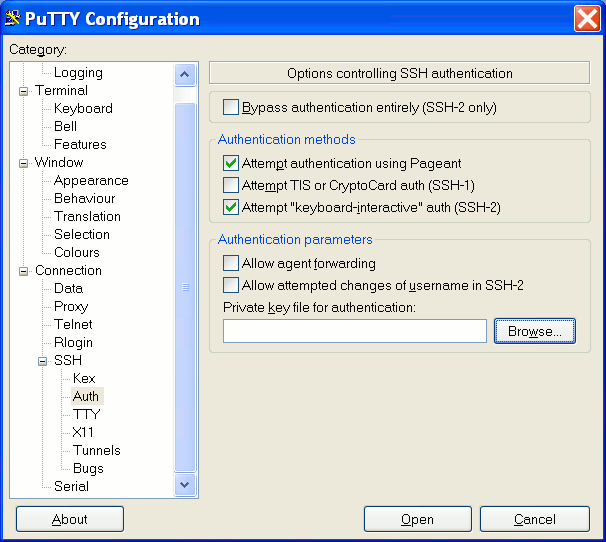Select the Telnet category
Image resolution: width=606 pixels, height=542 pixels.
click(x=73, y=324)
